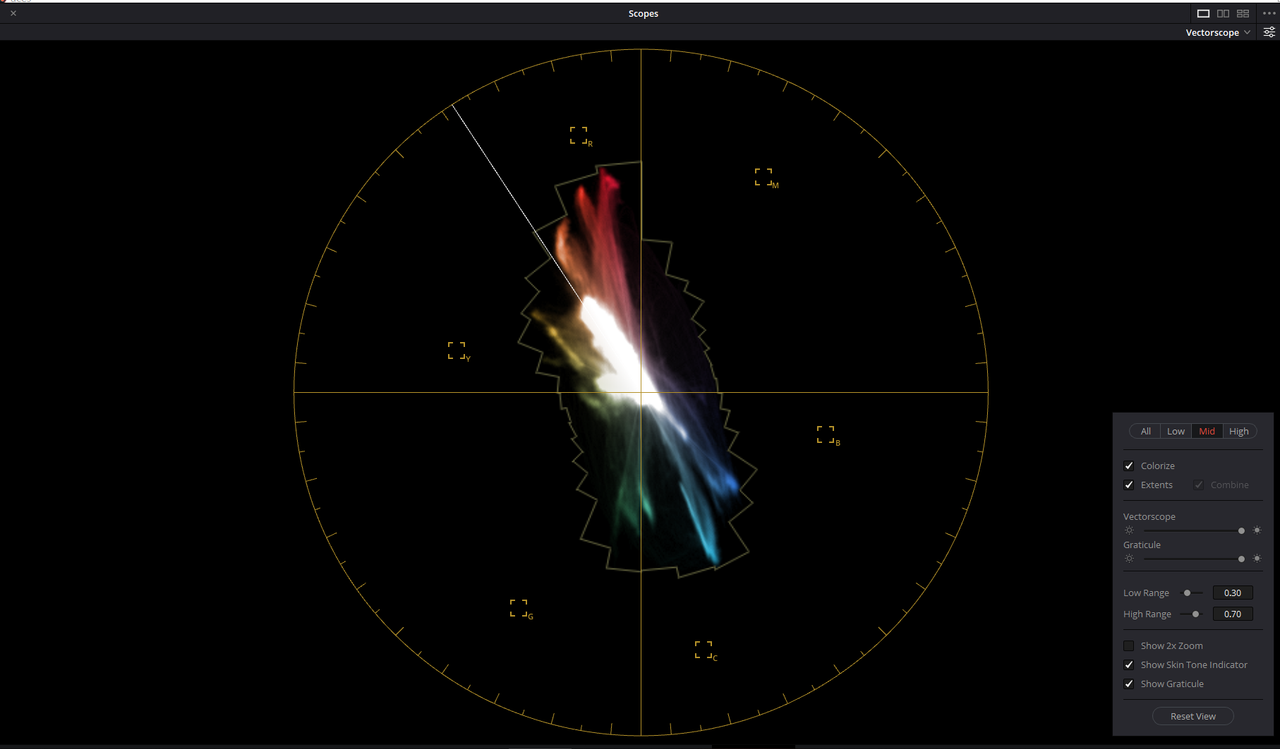1280x749 pixels.
Task: Click the Low Range 0.30 value field
Action: click(x=1232, y=593)
